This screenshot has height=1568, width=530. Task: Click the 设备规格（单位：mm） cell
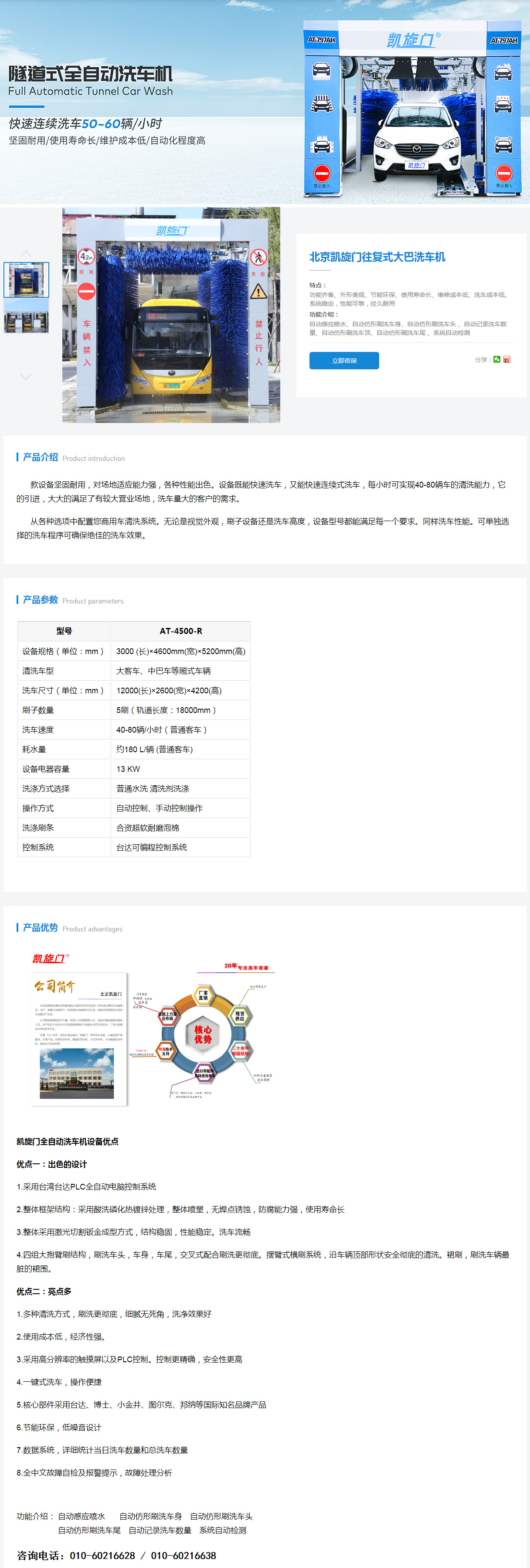(x=64, y=651)
